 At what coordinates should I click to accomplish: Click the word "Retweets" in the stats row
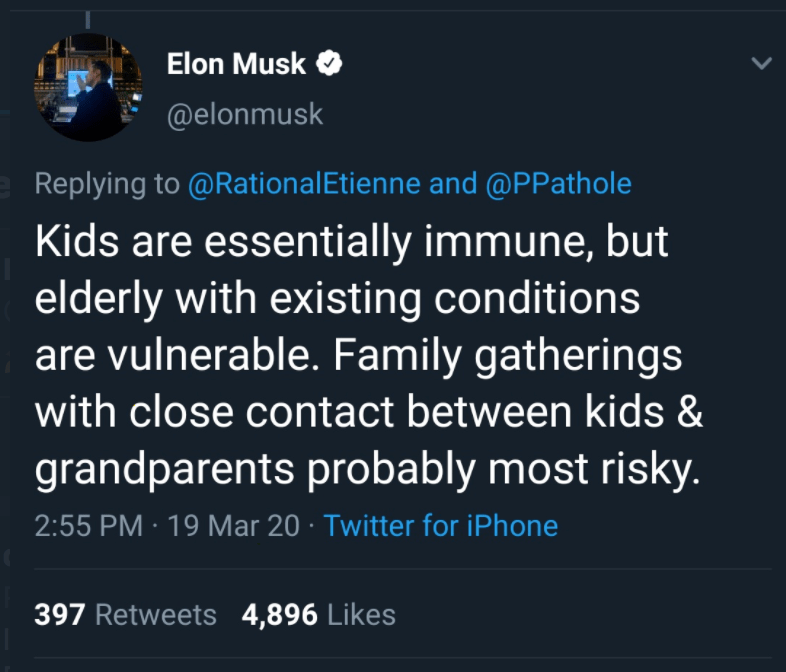[x=156, y=614]
